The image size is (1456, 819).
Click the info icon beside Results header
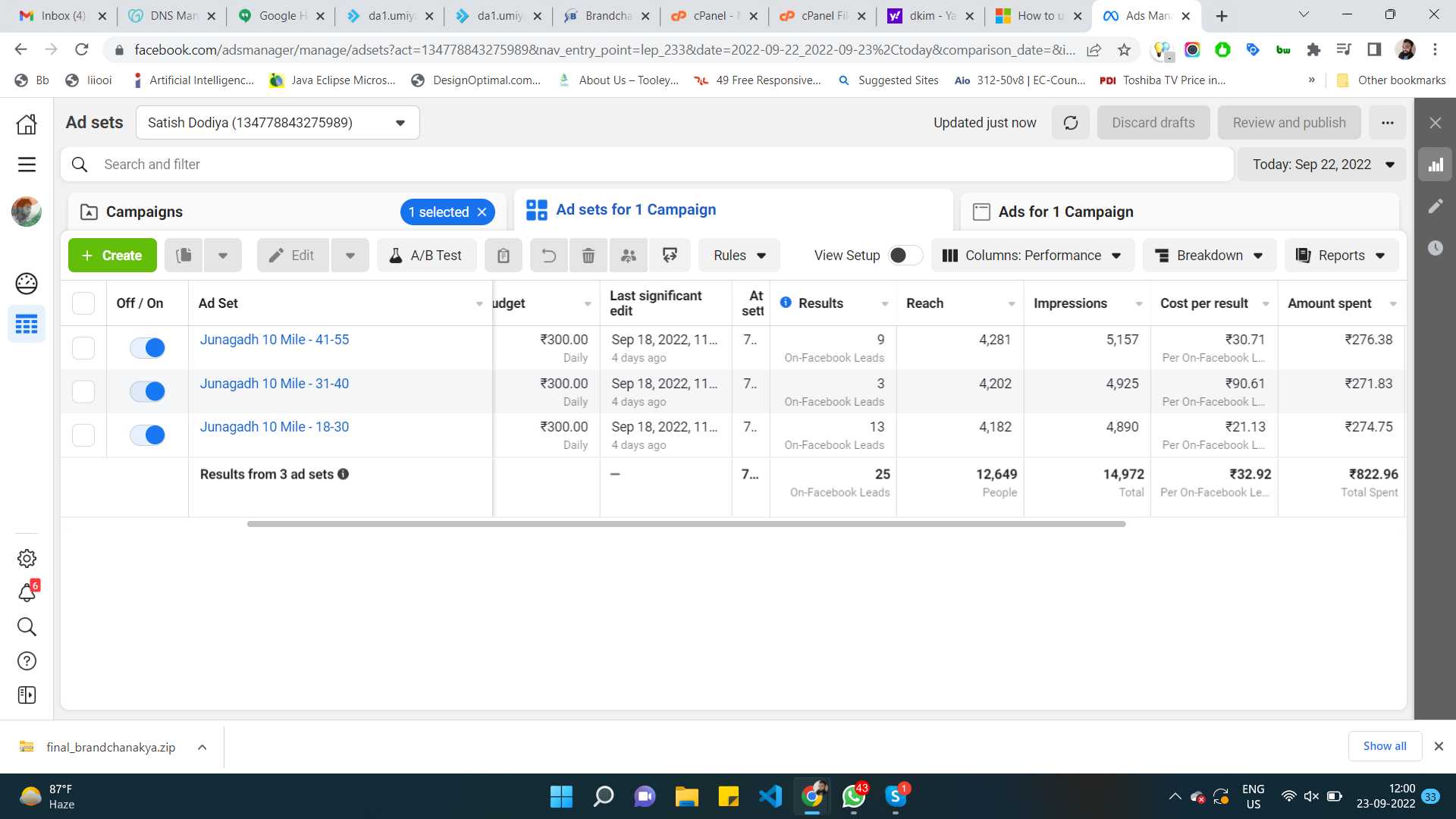786,303
